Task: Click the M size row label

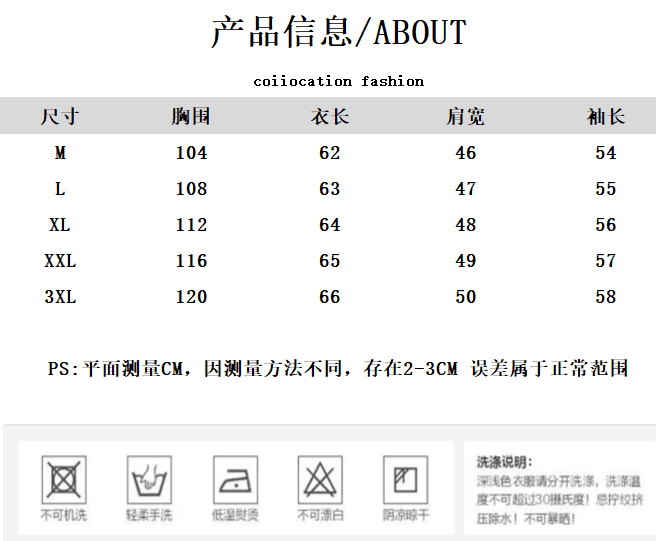Action: click(60, 153)
